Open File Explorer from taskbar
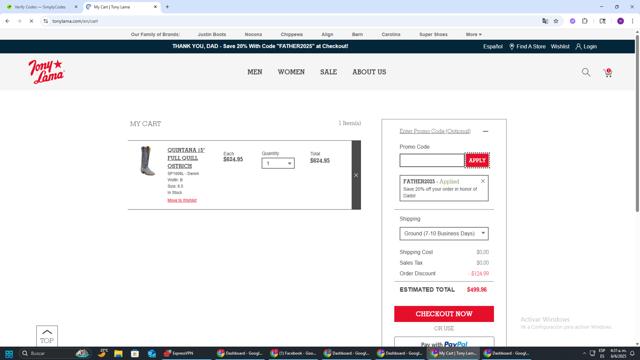Viewport: 640px width, 360px height. 118,353
